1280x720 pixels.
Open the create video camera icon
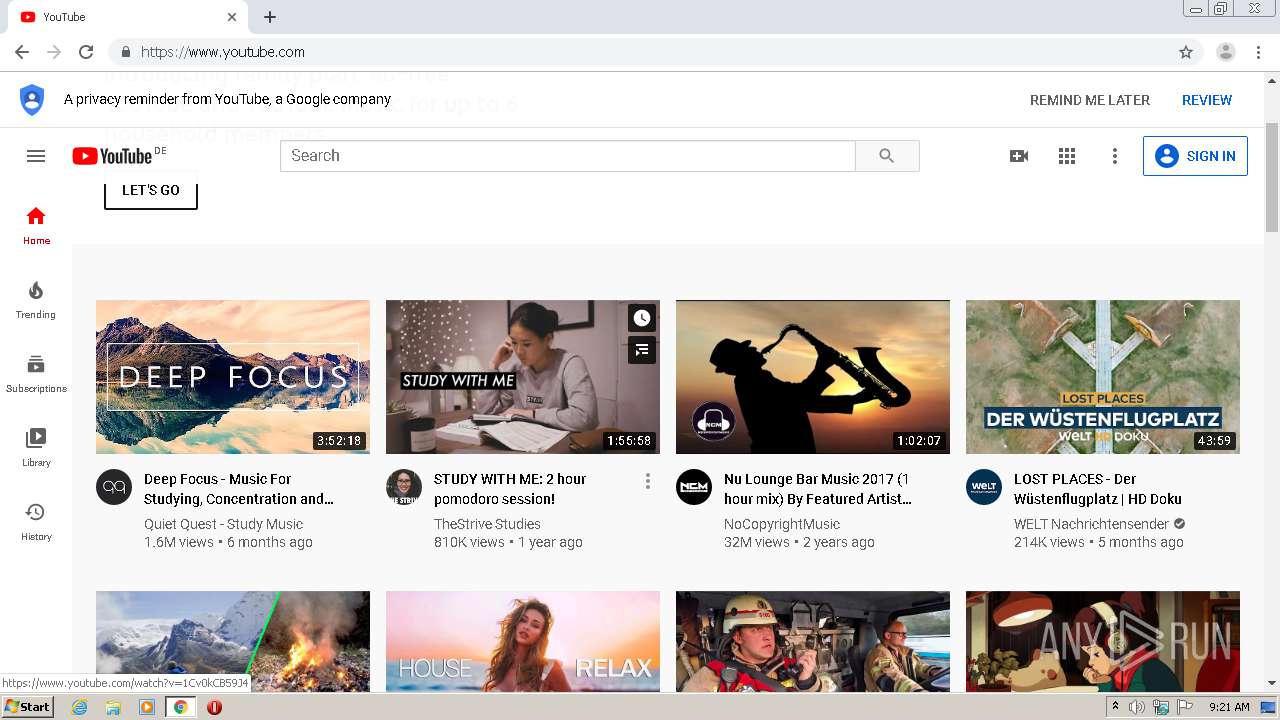pyautogui.click(x=1019, y=156)
